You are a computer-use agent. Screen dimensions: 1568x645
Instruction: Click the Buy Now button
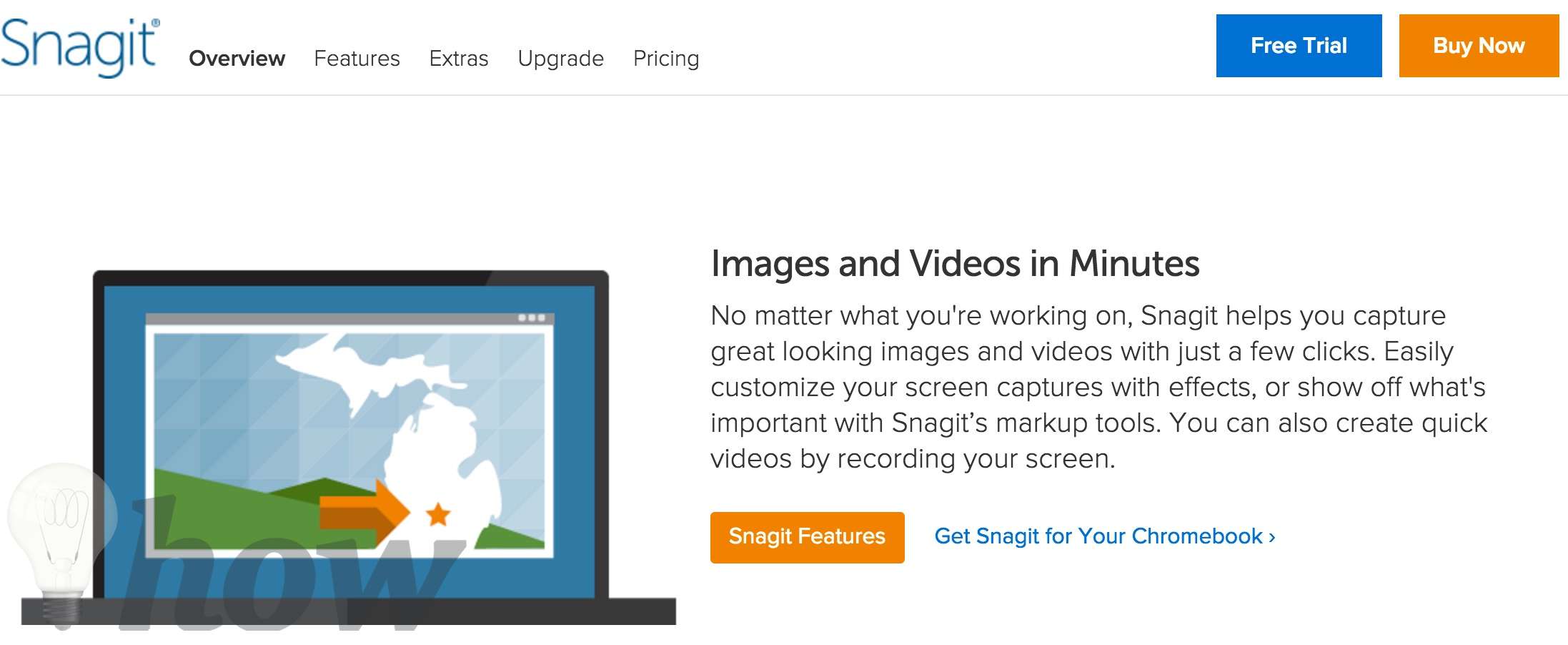(x=1479, y=46)
